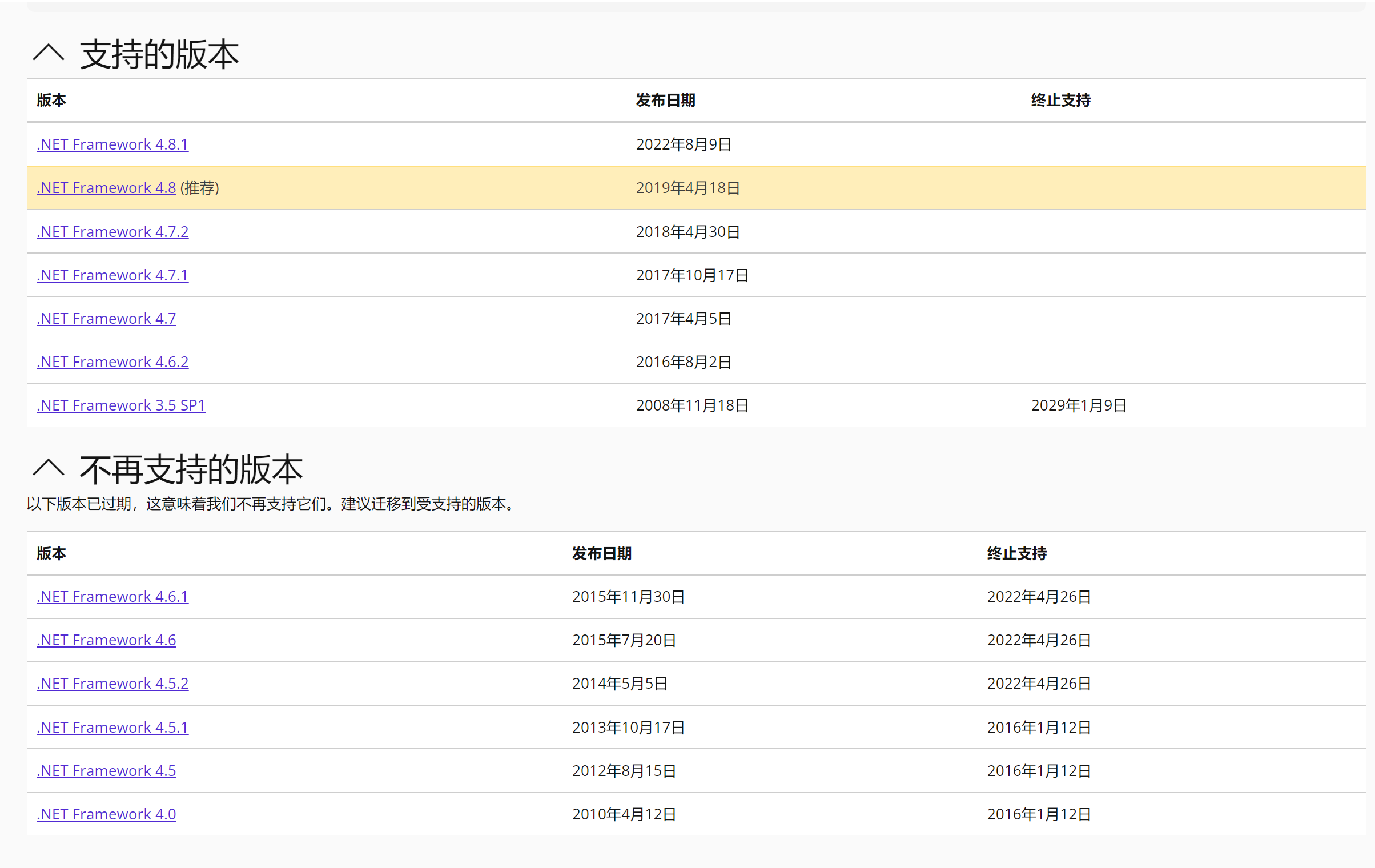Open the .NET Framework 4.5 link
1375x868 pixels.
(x=106, y=771)
